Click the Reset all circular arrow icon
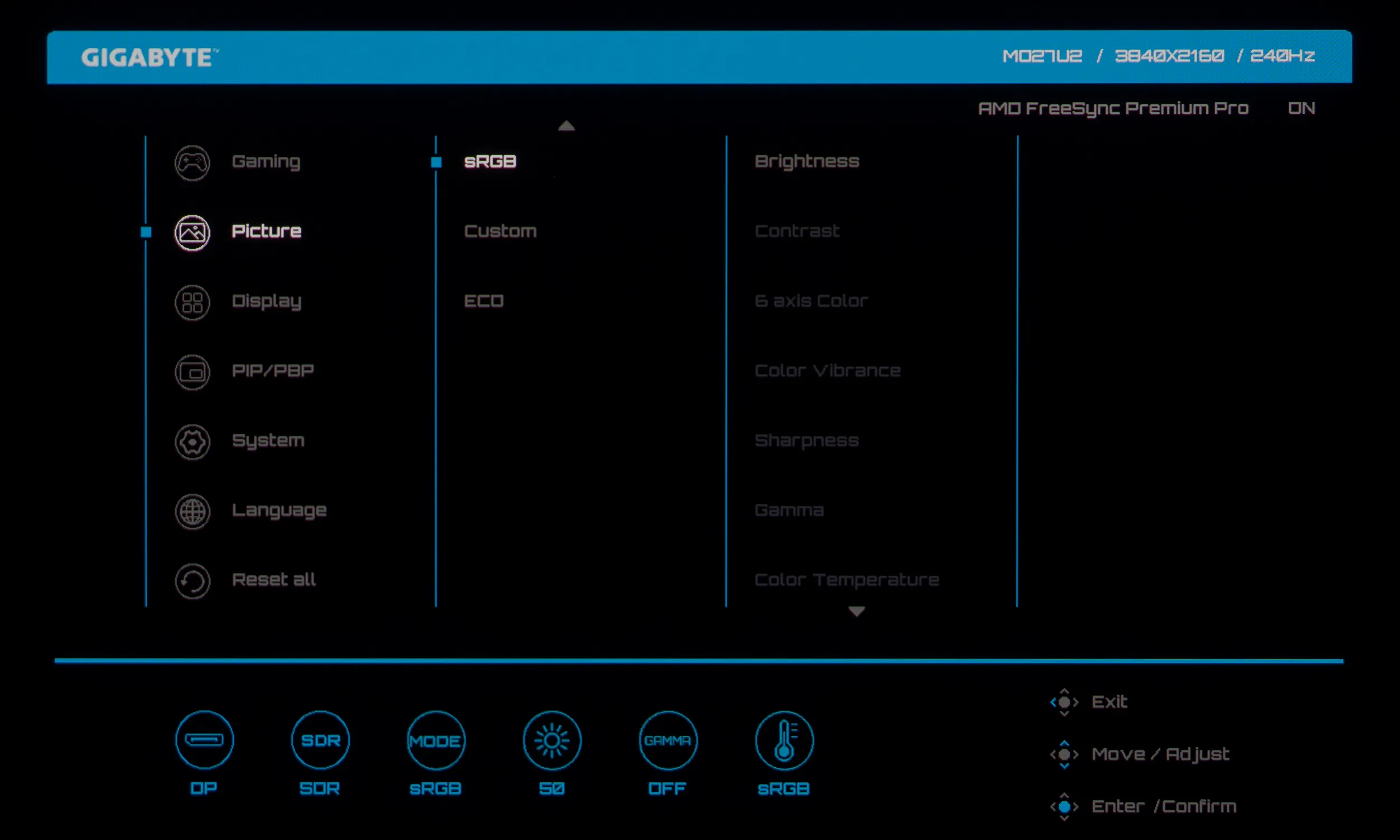This screenshot has height=840, width=1400. (193, 581)
